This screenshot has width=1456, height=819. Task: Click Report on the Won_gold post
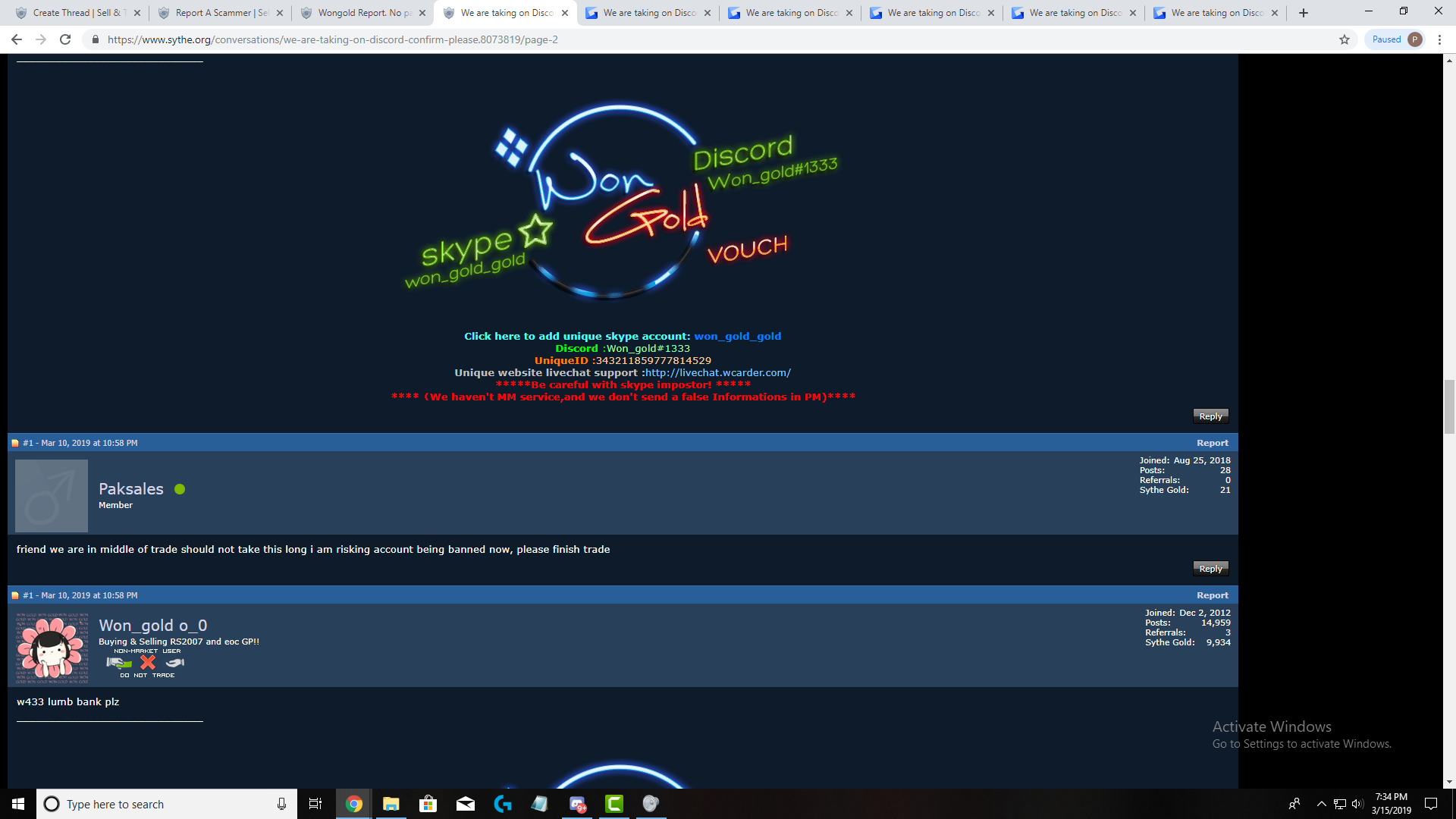1212,595
